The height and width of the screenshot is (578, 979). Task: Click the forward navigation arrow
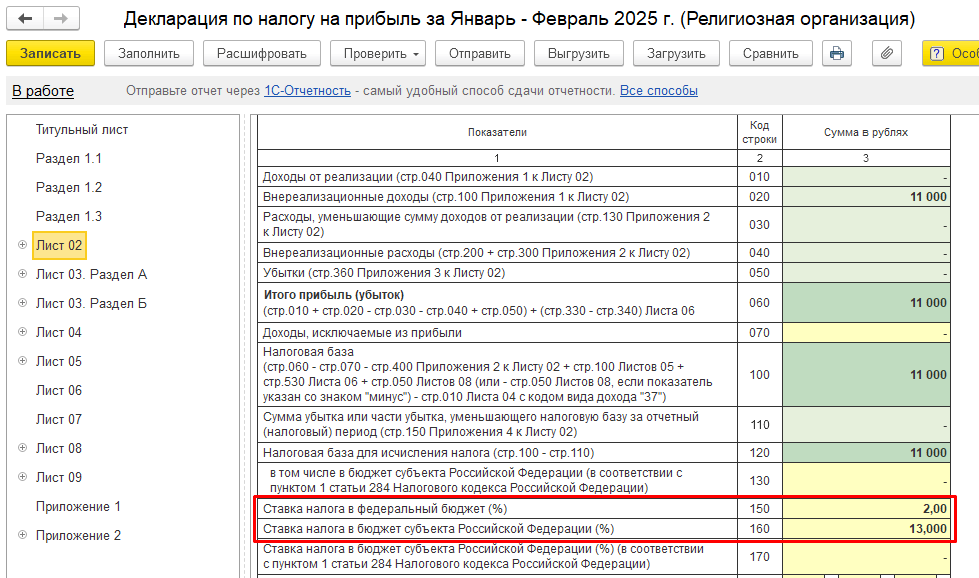60,19
